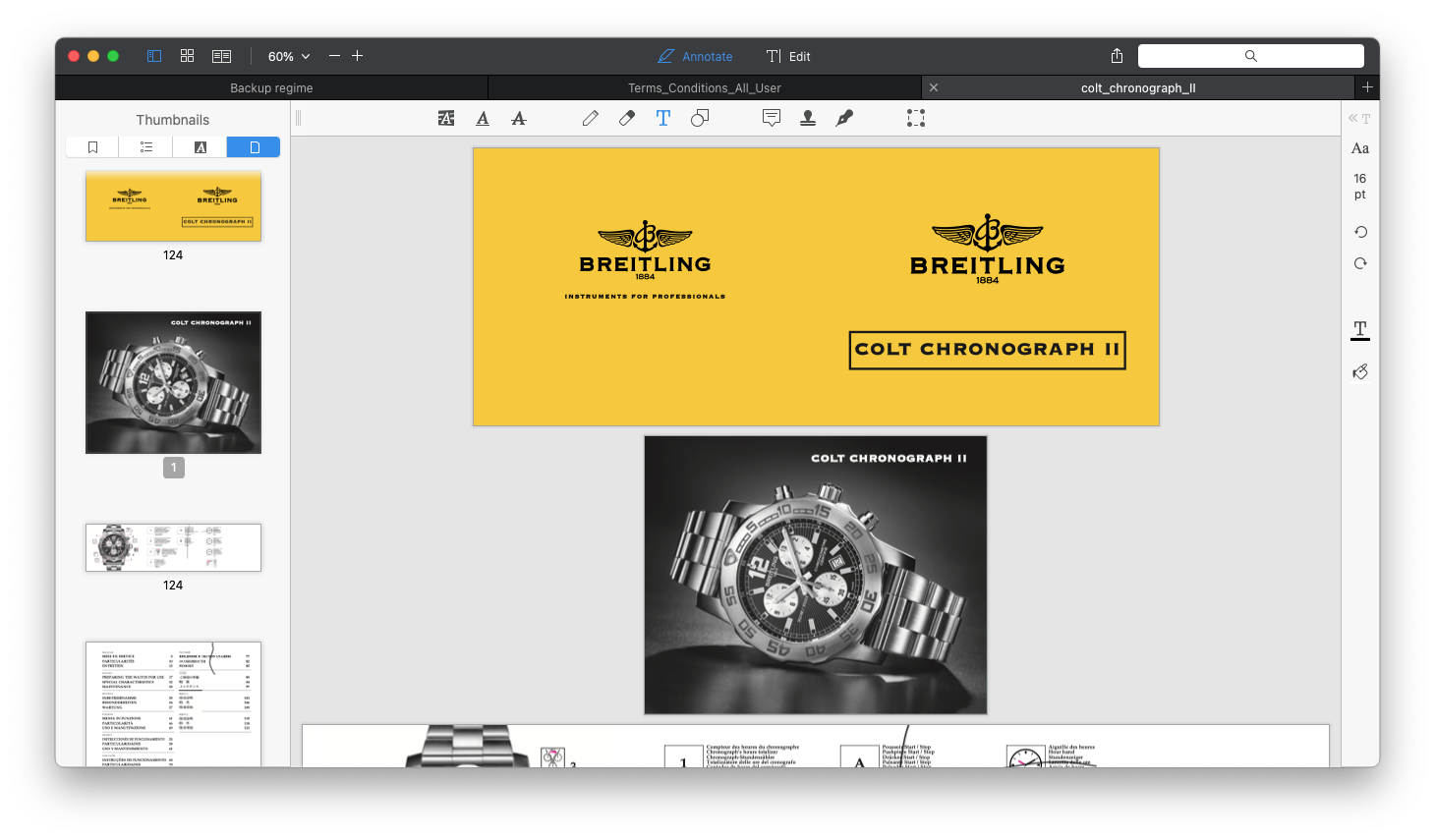The image size is (1435, 840).
Task: Open the Backup regime document tab
Action: tap(271, 87)
